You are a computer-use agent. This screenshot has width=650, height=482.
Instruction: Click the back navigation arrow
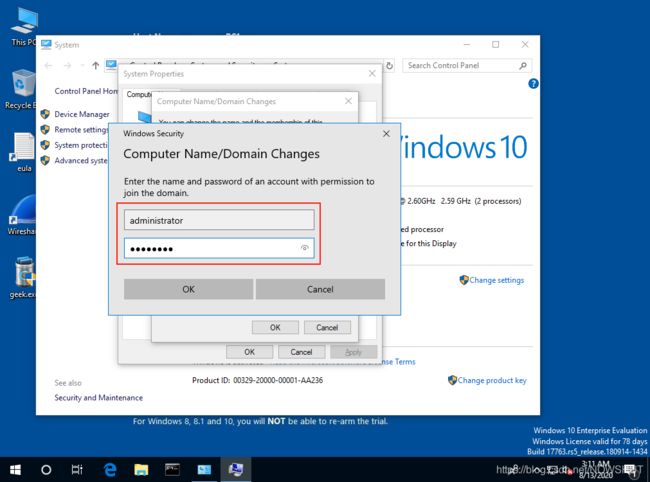49,65
